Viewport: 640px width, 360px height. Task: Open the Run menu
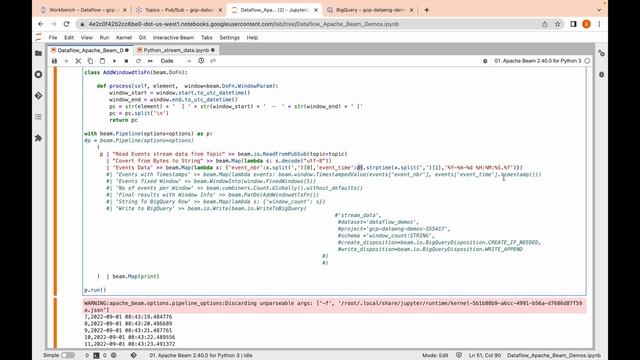click(104, 38)
